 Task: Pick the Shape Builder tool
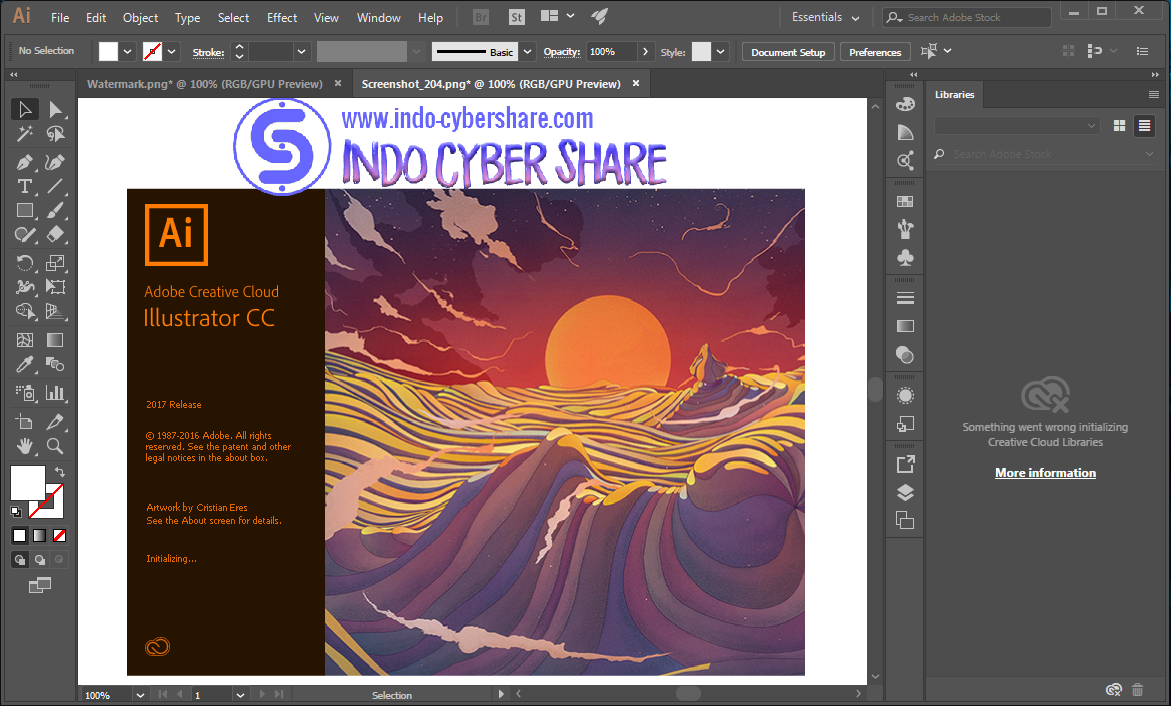[25, 311]
